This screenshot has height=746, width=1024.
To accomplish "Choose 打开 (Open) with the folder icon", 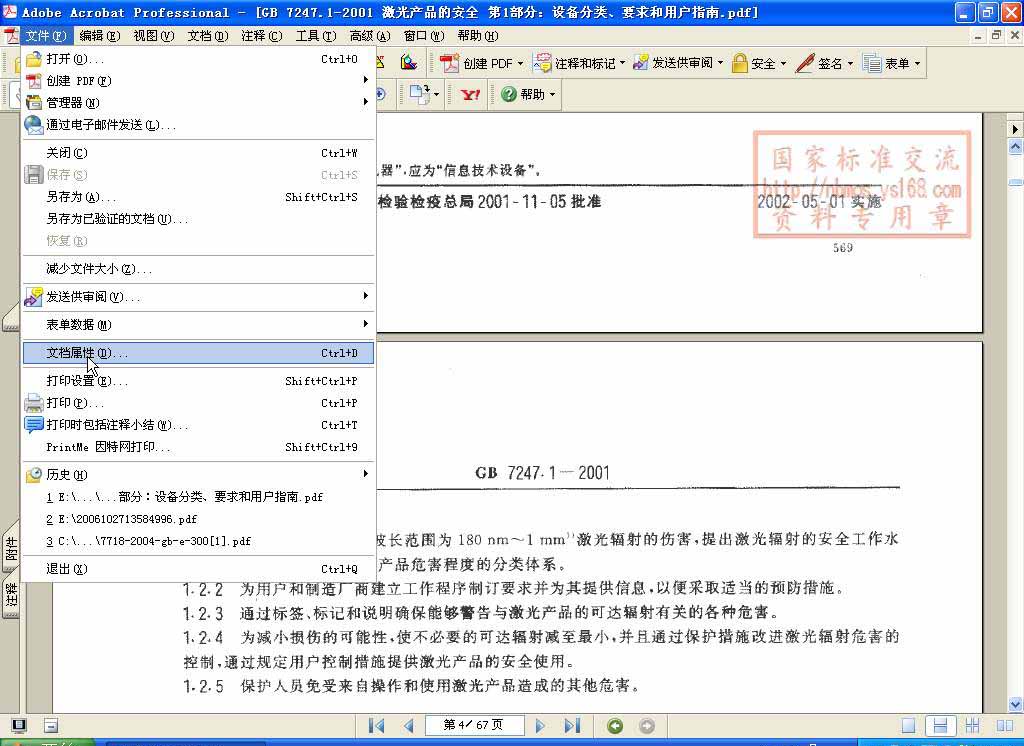I will coord(199,59).
